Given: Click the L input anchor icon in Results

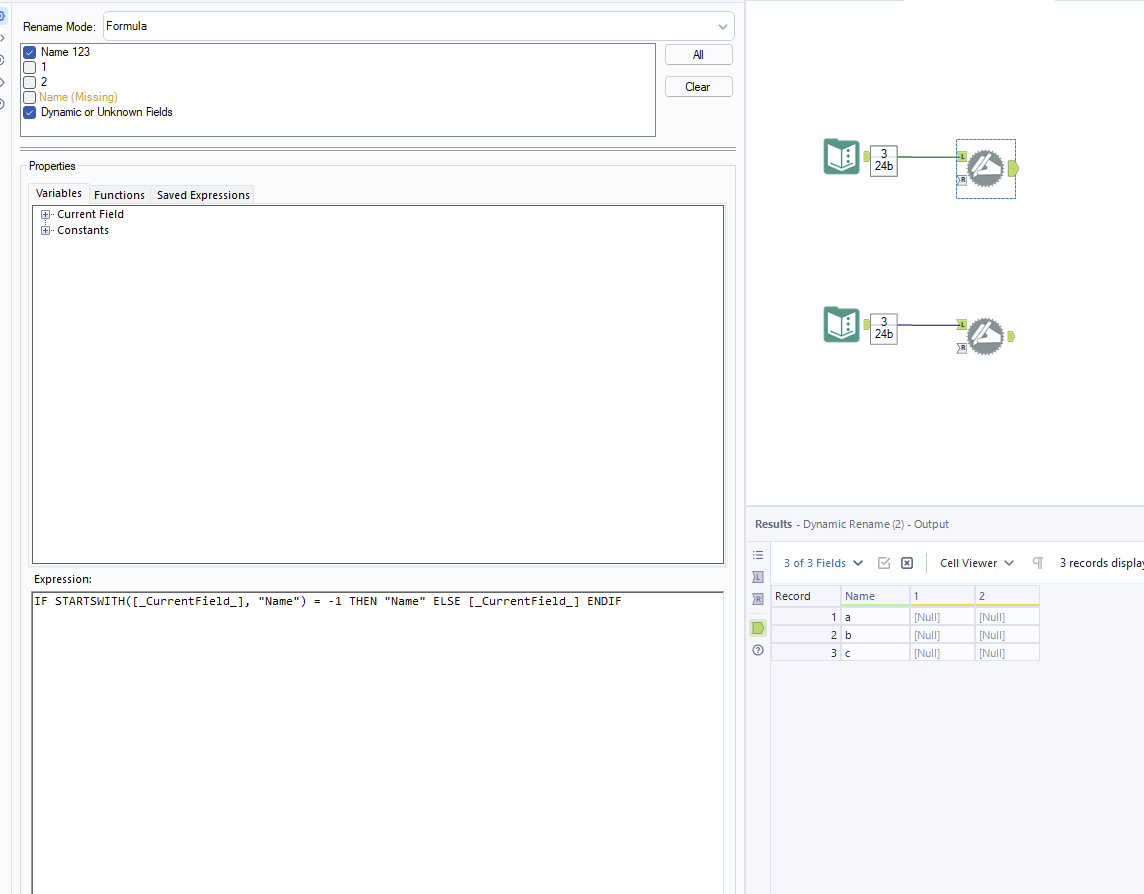Looking at the screenshot, I should (x=757, y=577).
